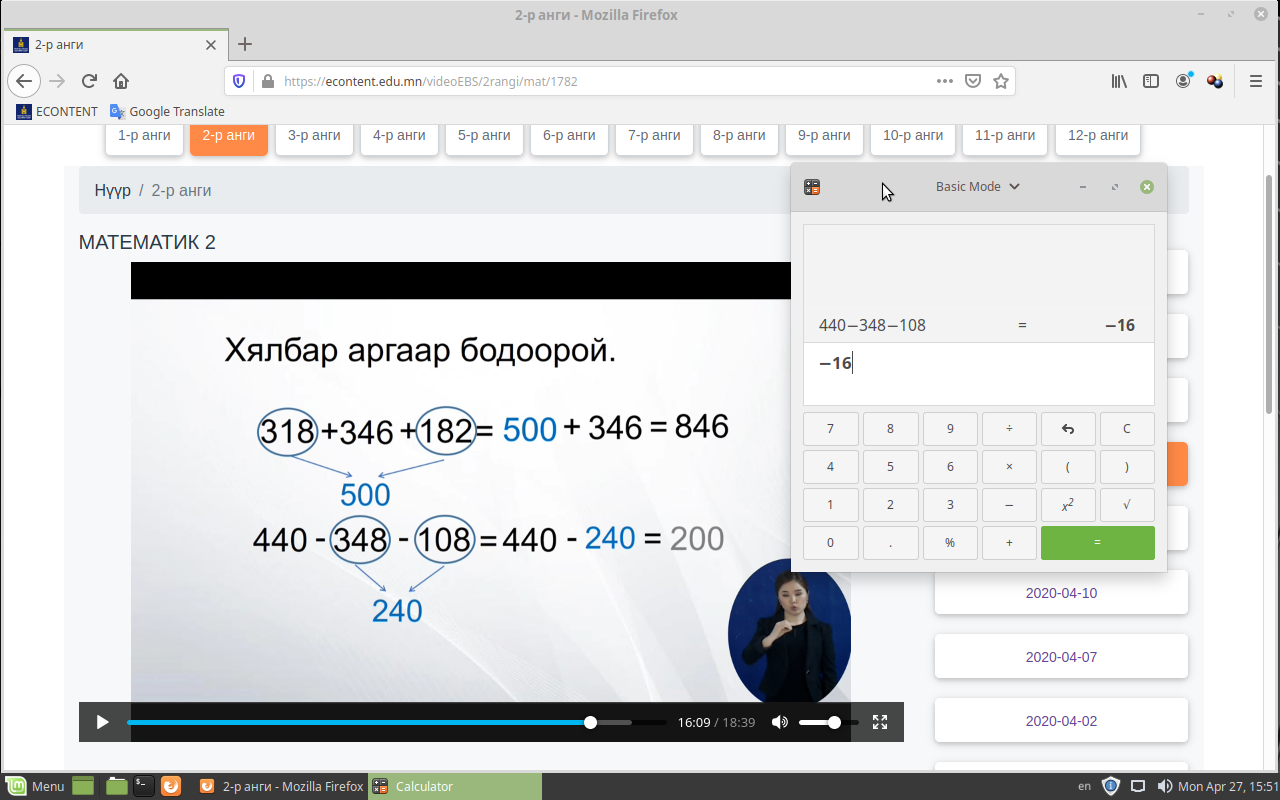The height and width of the screenshot is (800, 1280).
Task: Expand the Basic Mode dropdown
Action: coord(977,187)
